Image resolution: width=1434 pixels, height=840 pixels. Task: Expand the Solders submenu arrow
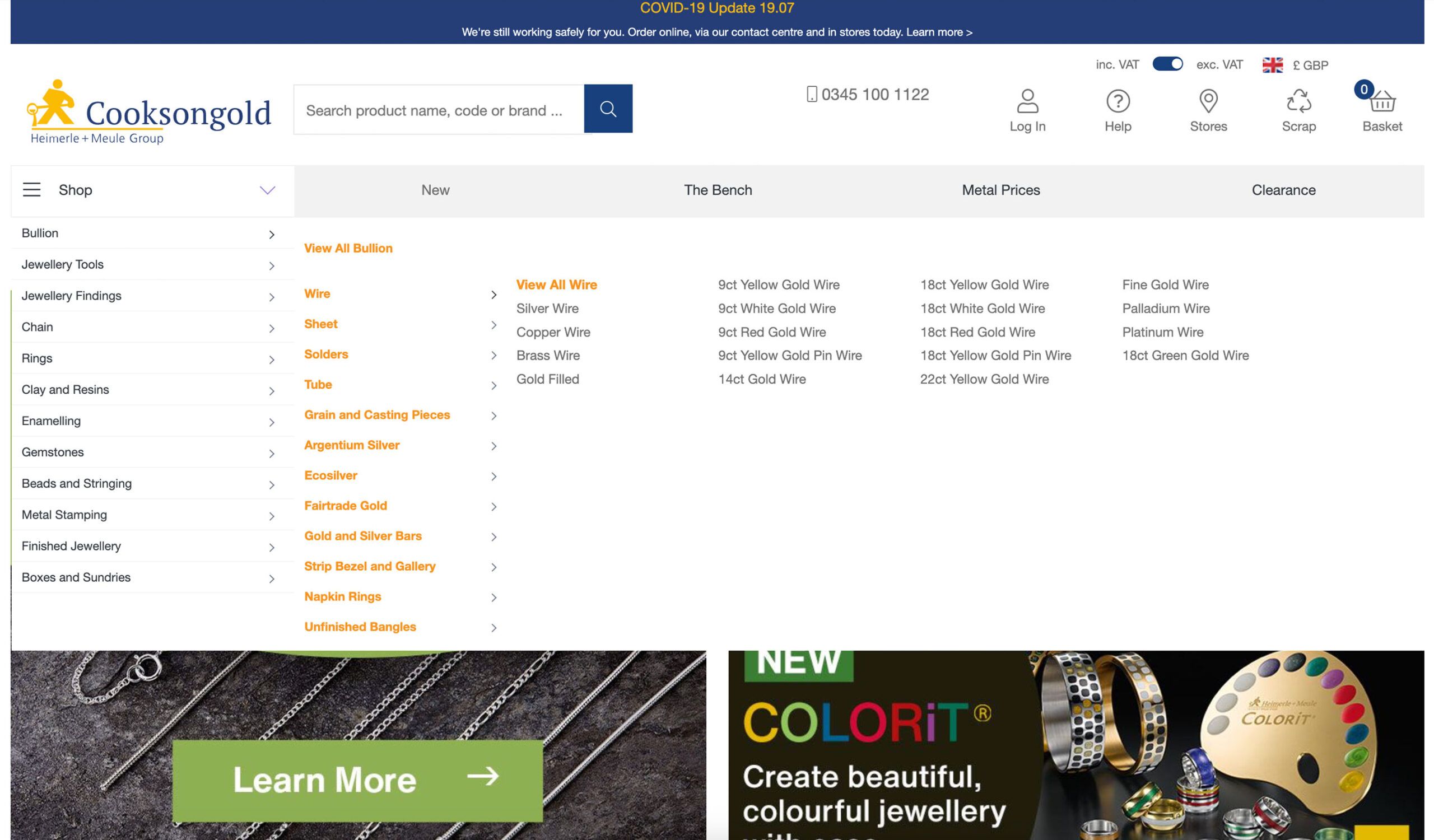click(493, 355)
